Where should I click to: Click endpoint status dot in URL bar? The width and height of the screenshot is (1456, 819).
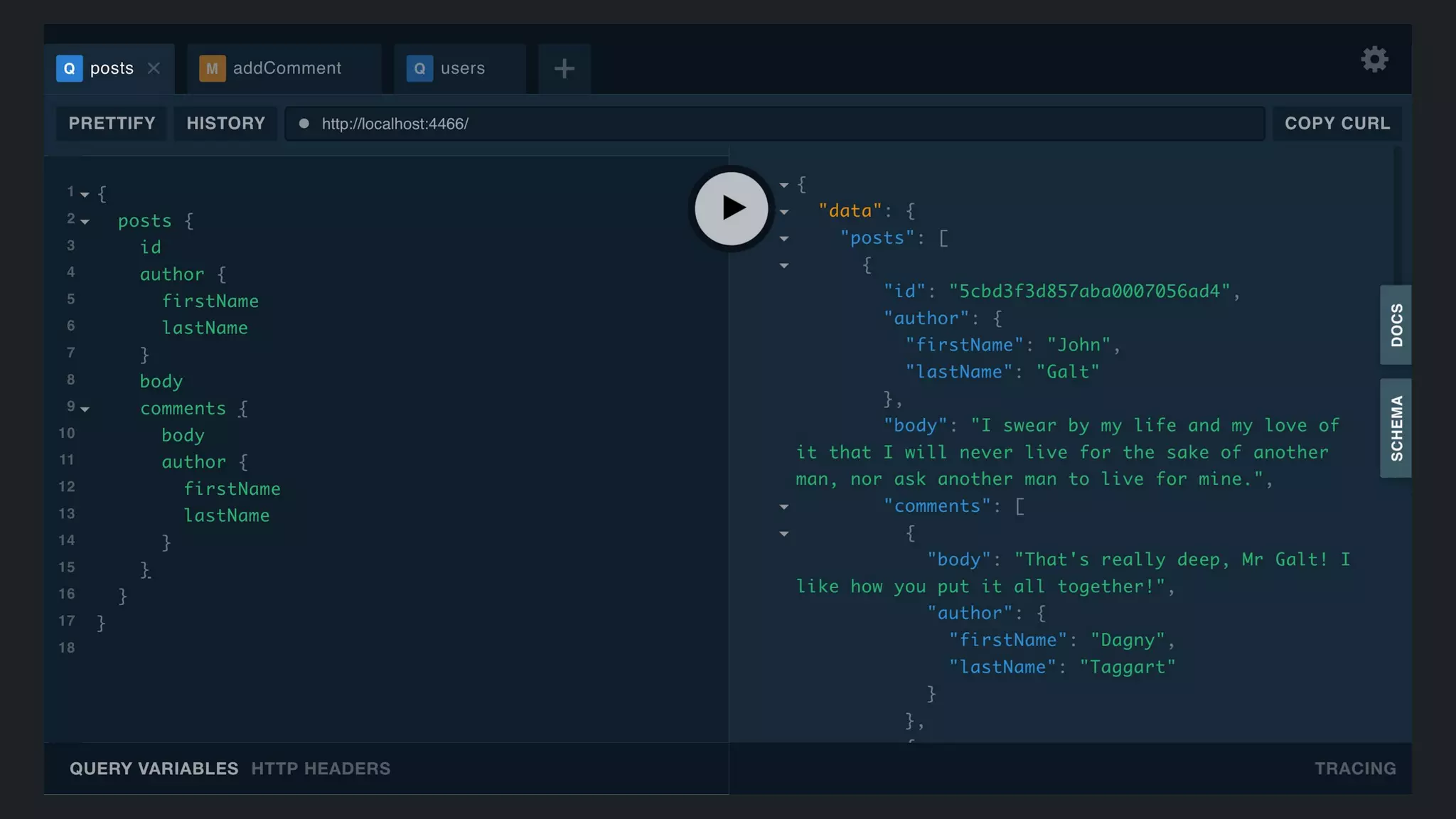point(304,124)
